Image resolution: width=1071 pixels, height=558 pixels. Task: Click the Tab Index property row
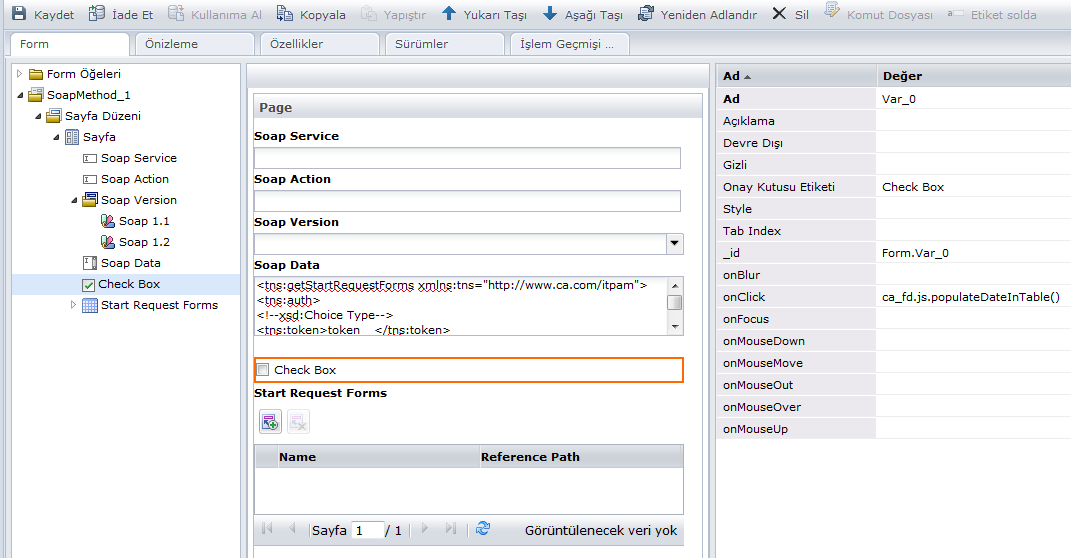[893, 231]
